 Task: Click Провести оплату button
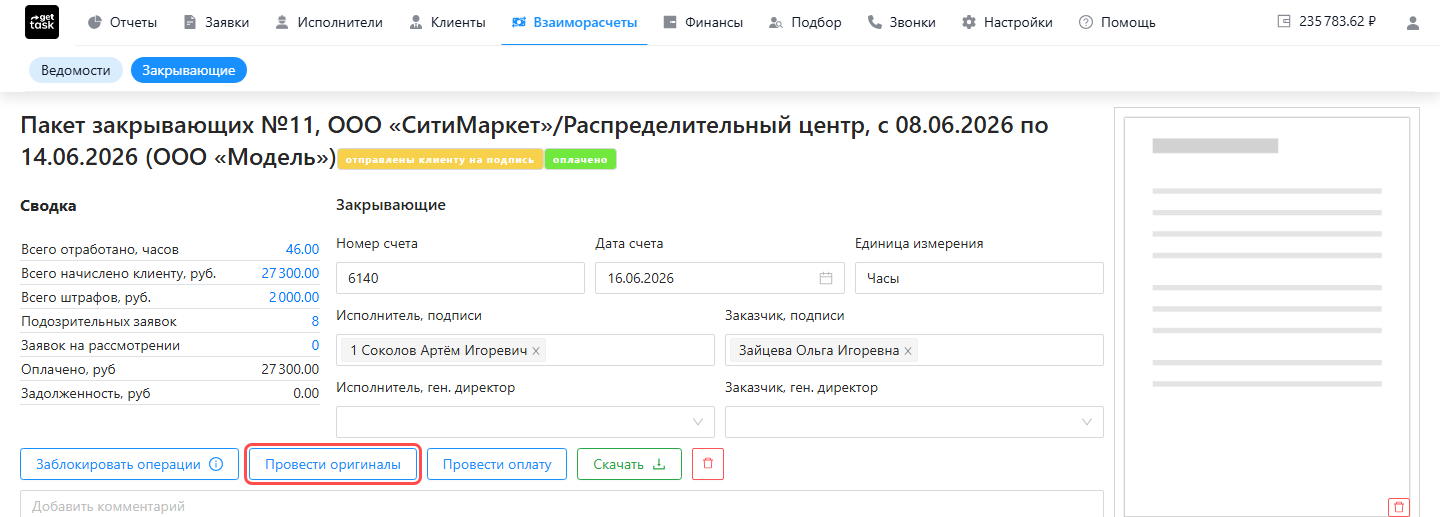tap(497, 464)
